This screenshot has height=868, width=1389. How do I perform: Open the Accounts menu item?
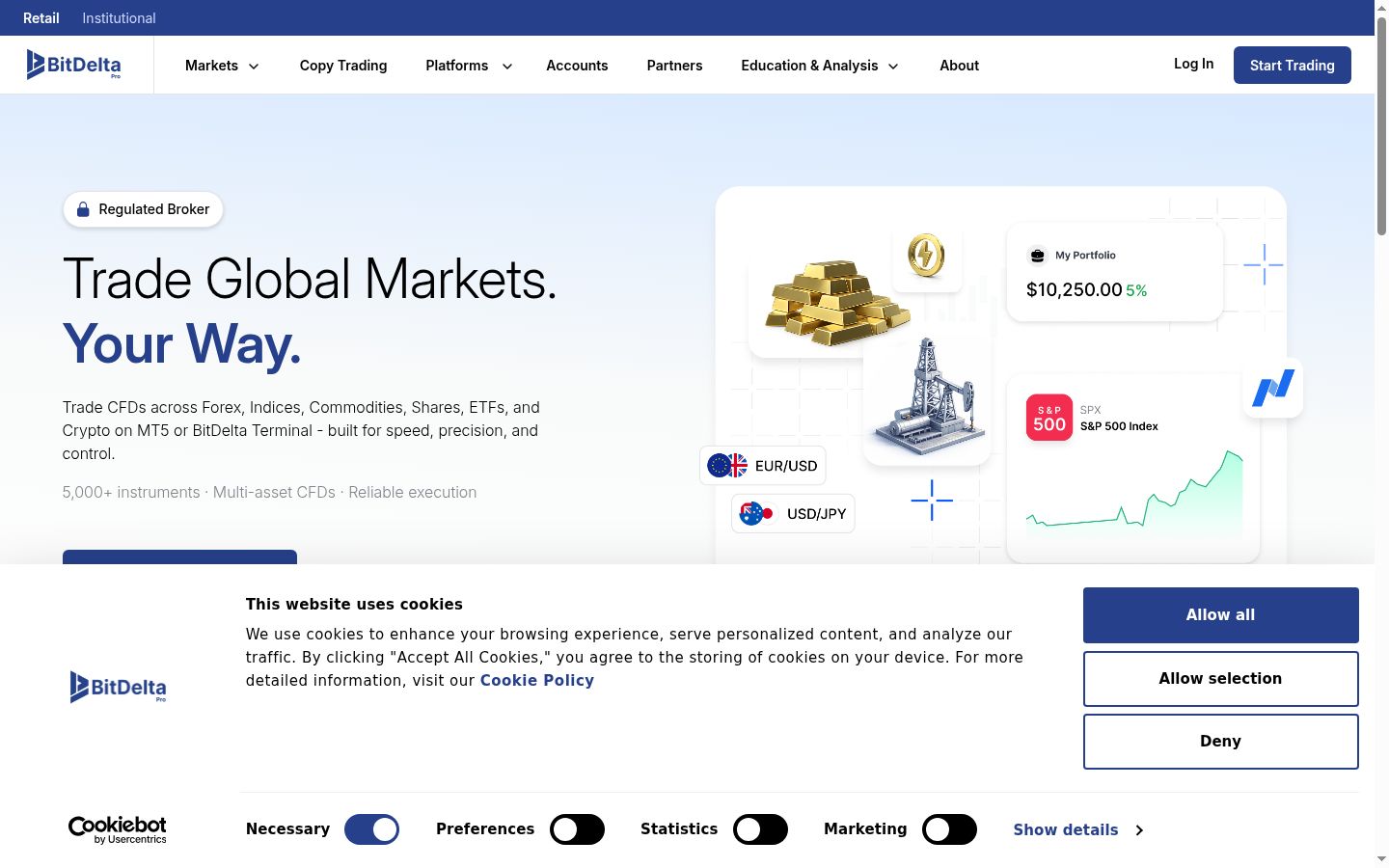coord(577,66)
